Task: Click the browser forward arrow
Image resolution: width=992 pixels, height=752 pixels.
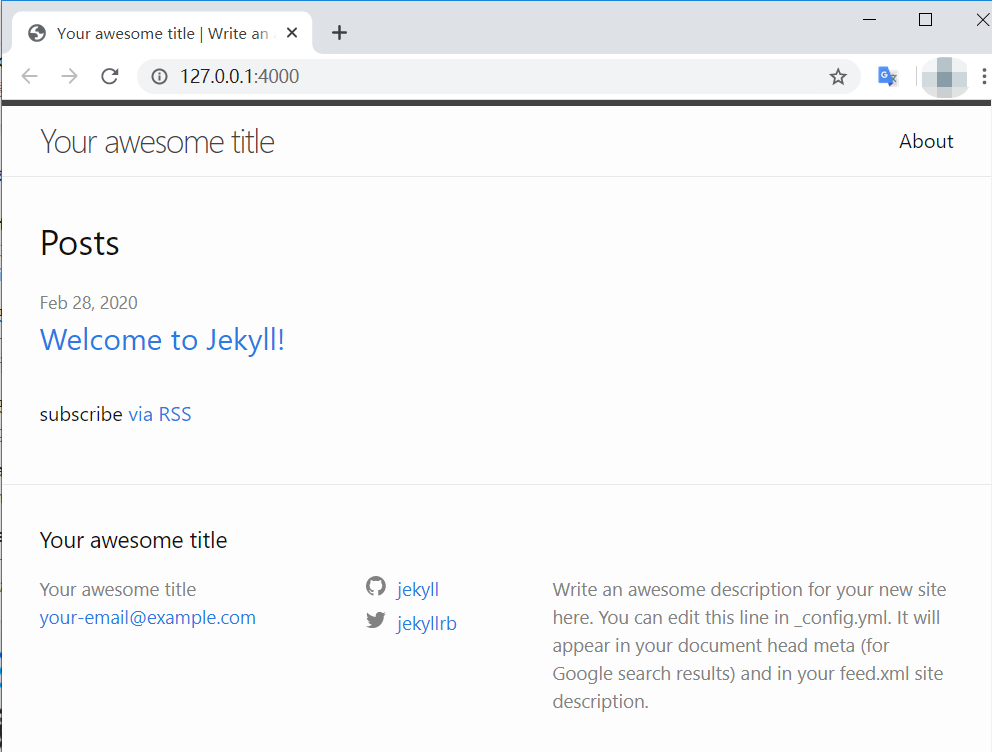Action: pyautogui.click(x=69, y=77)
